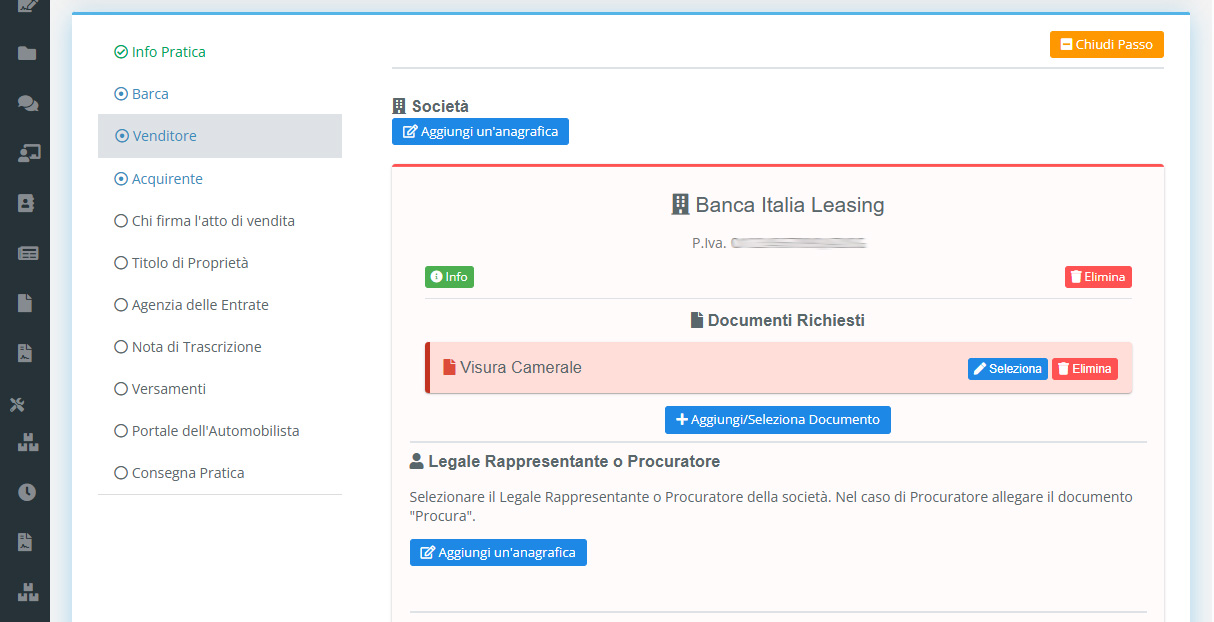Click the orange Chiudi Passo button
Image resolution: width=1214 pixels, height=622 pixels.
[1106, 45]
